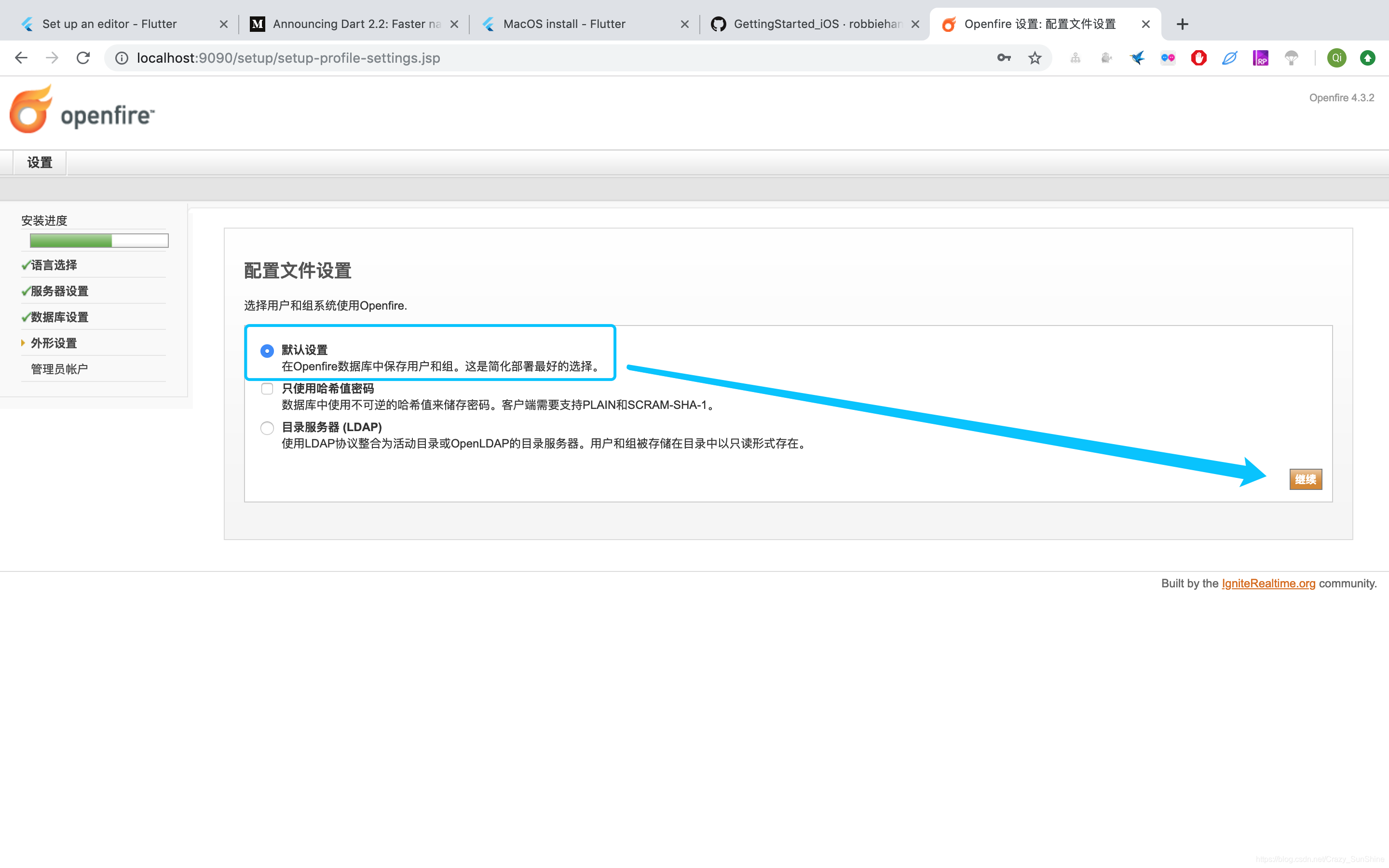
Task: Switch to GettingStarted_iOS GitHub tab
Action: (815, 24)
